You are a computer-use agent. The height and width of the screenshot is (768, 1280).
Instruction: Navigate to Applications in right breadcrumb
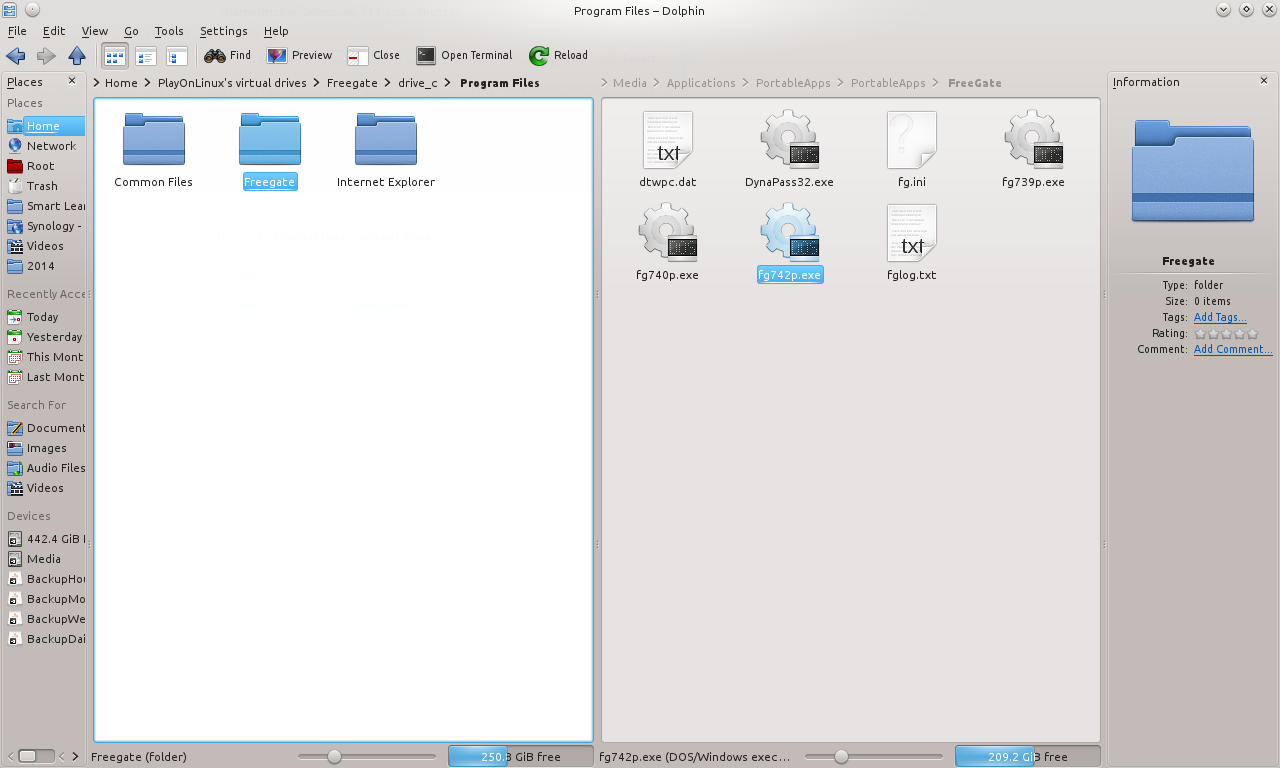pyautogui.click(x=701, y=83)
